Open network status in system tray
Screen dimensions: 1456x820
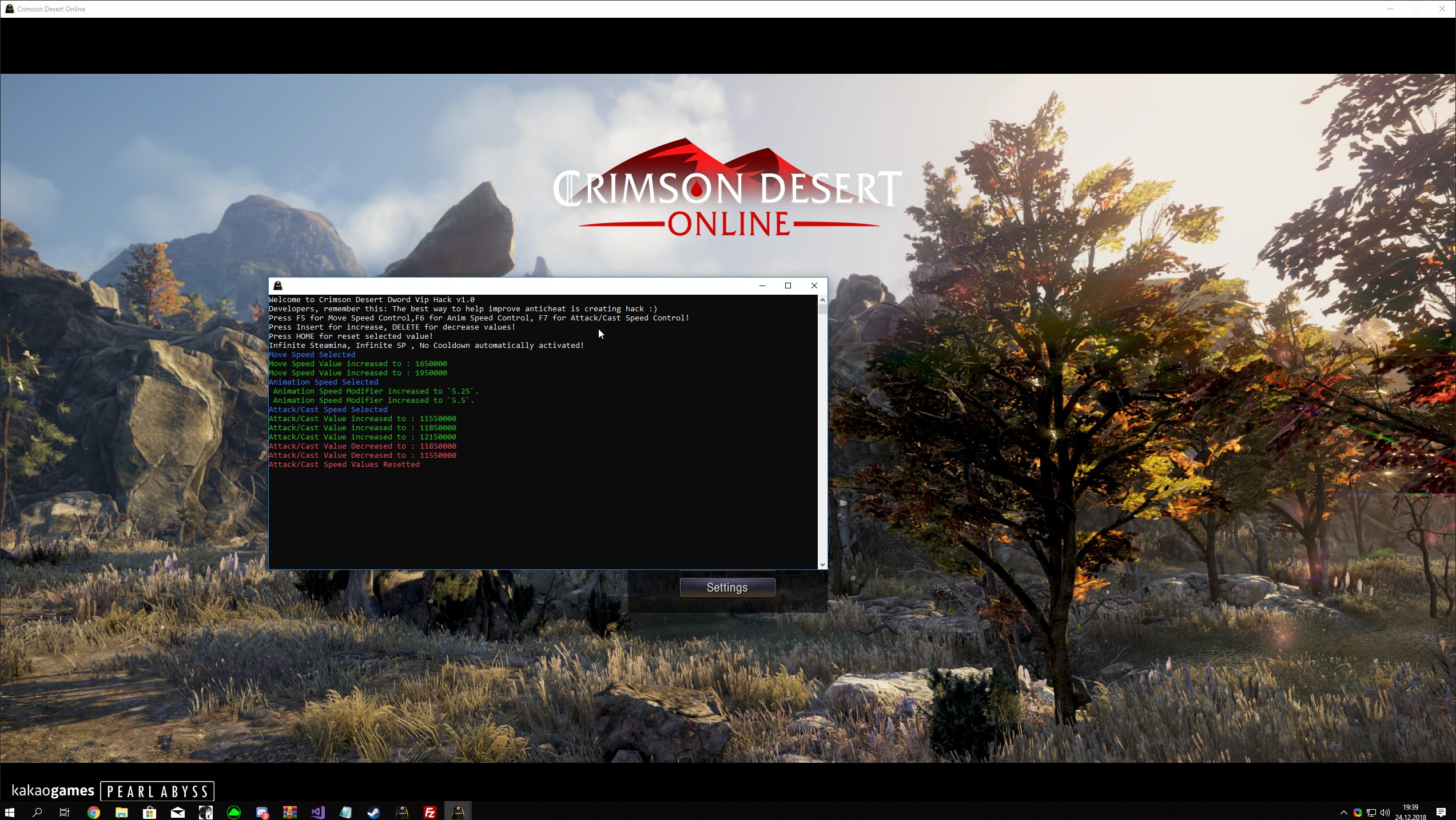[1371, 813]
